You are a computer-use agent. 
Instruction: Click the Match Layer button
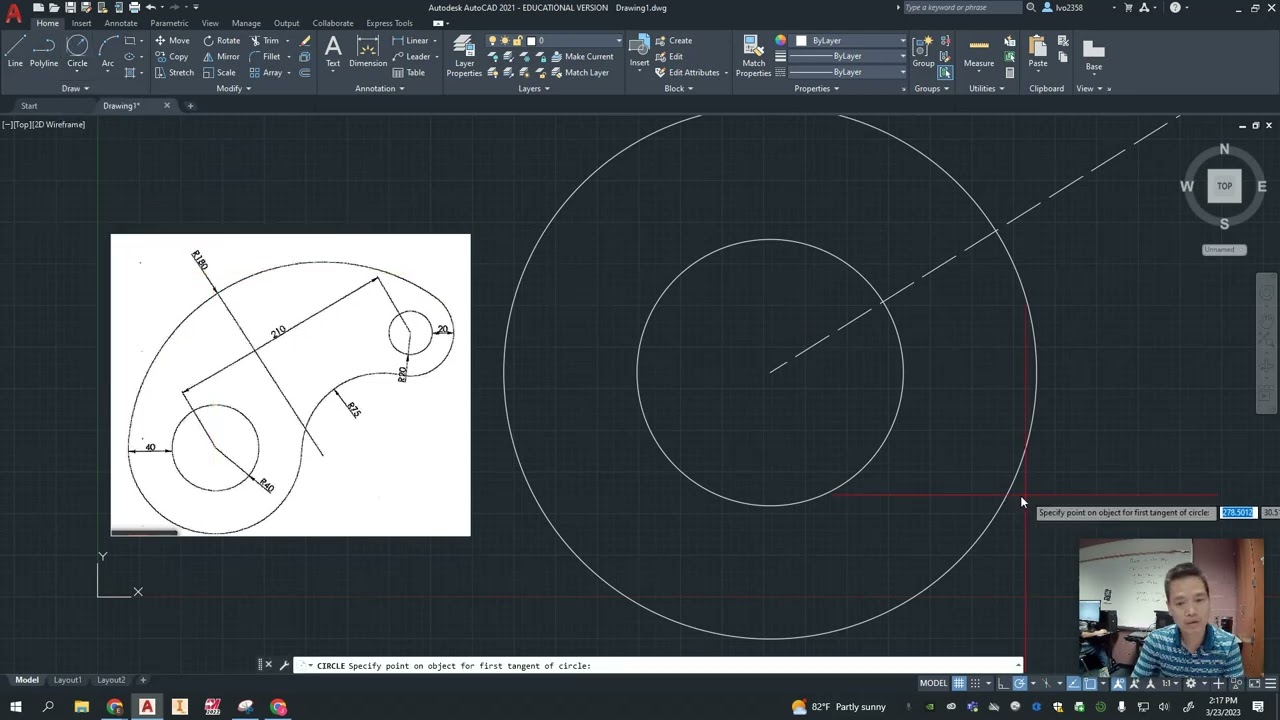(579, 73)
